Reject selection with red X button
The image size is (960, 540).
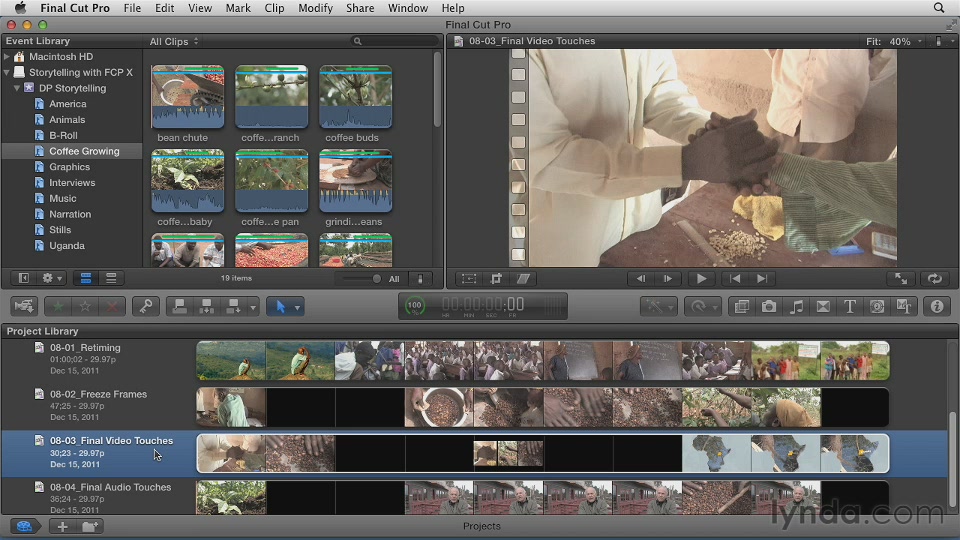click(x=112, y=306)
